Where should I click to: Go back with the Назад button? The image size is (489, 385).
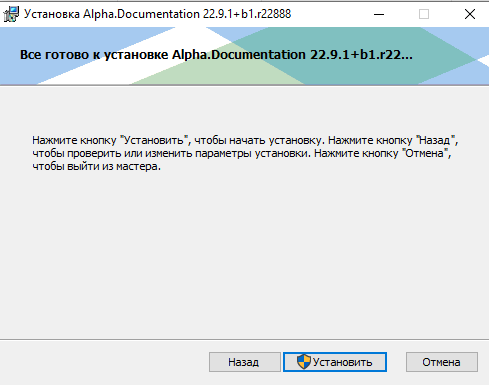pos(245,362)
